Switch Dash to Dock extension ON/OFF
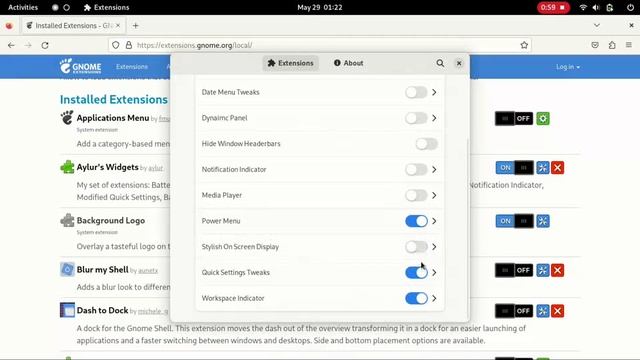The width and height of the screenshot is (640, 360). click(x=514, y=311)
